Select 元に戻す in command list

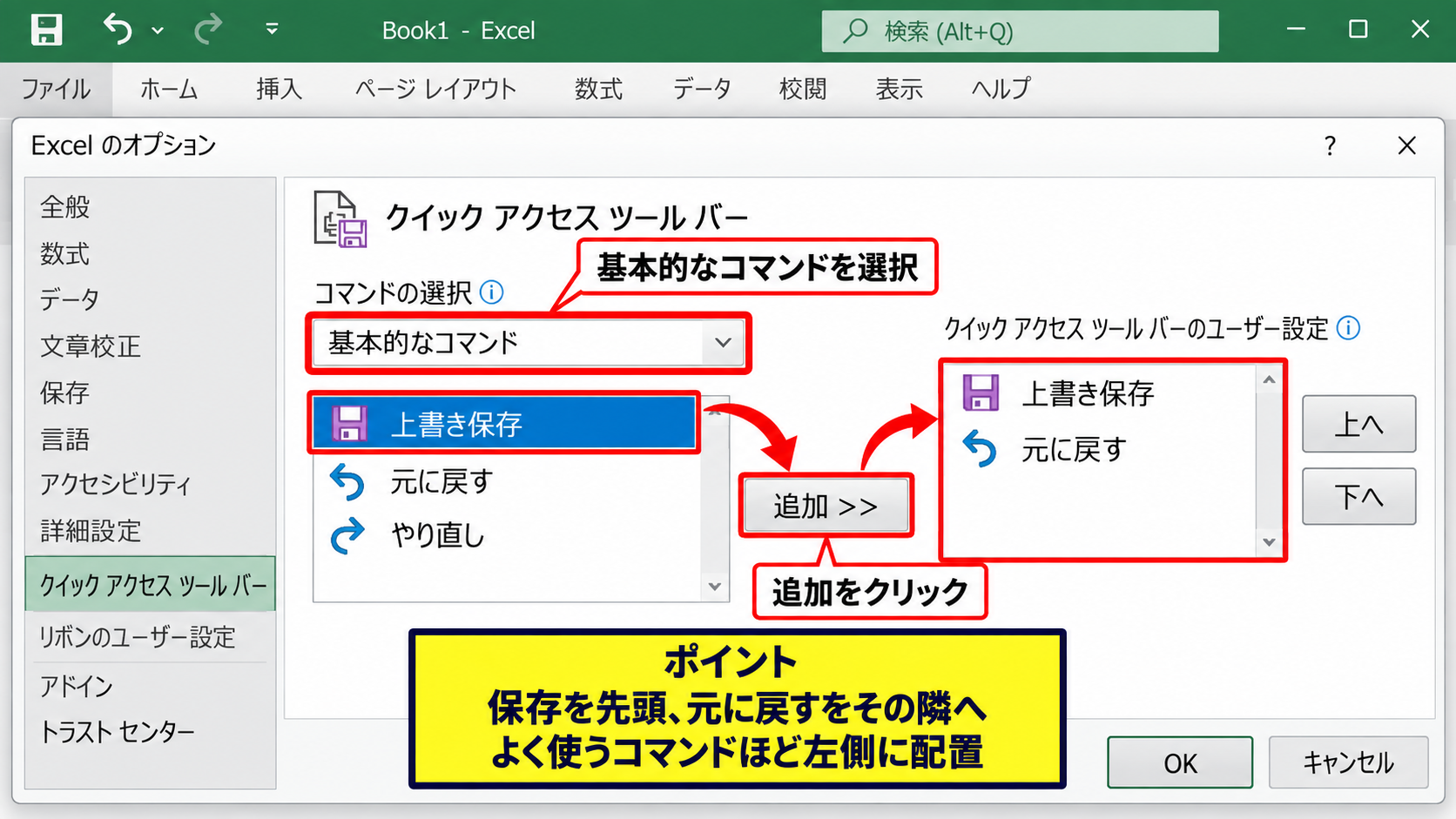pos(507,481)
